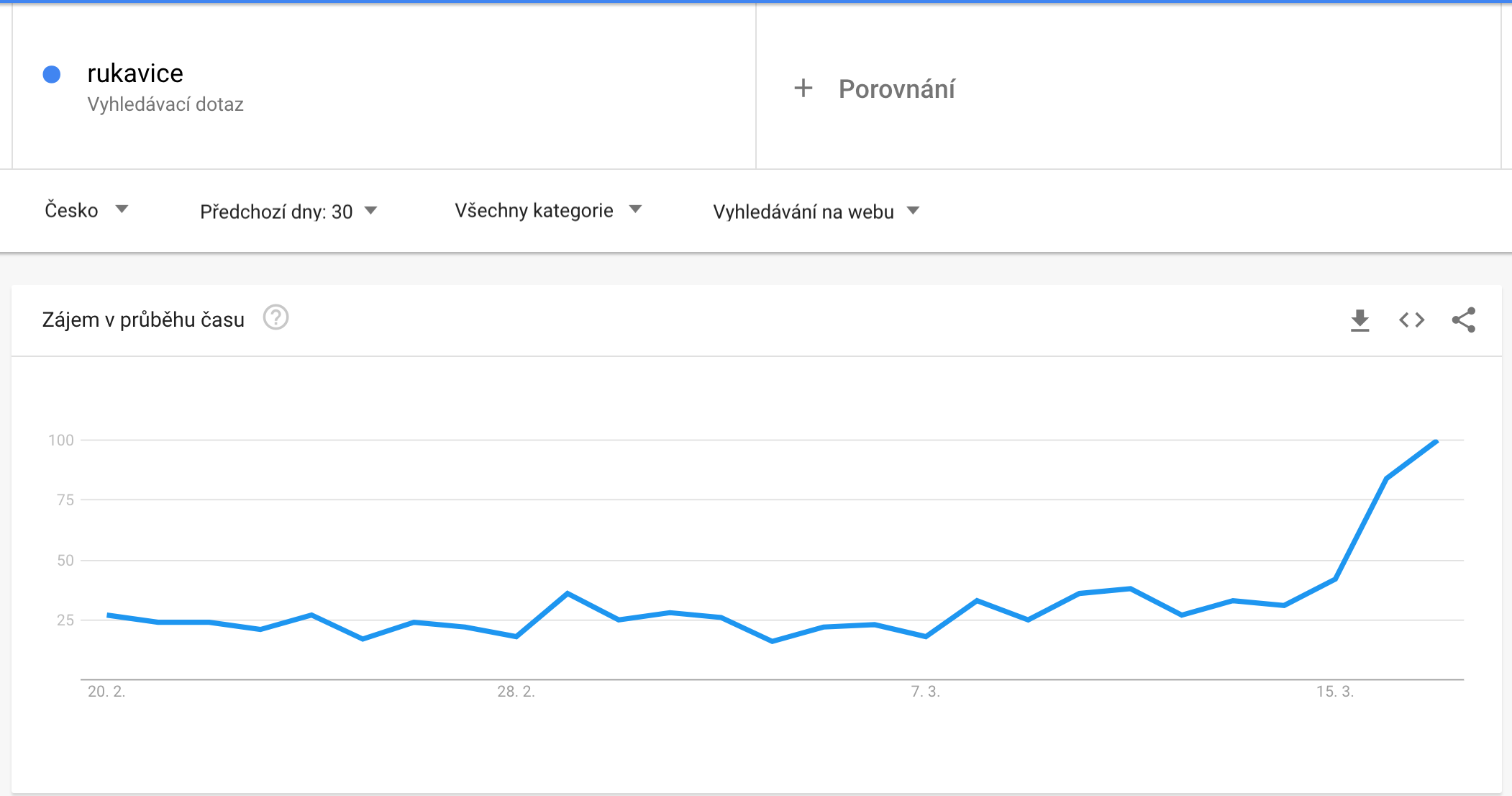Image resolution: width=1512 pixels, height=796 pixels.
Task: Open the Předchozí dny: 30 time range dropdown
Action: pyautogui.click(x=288, y=212)
